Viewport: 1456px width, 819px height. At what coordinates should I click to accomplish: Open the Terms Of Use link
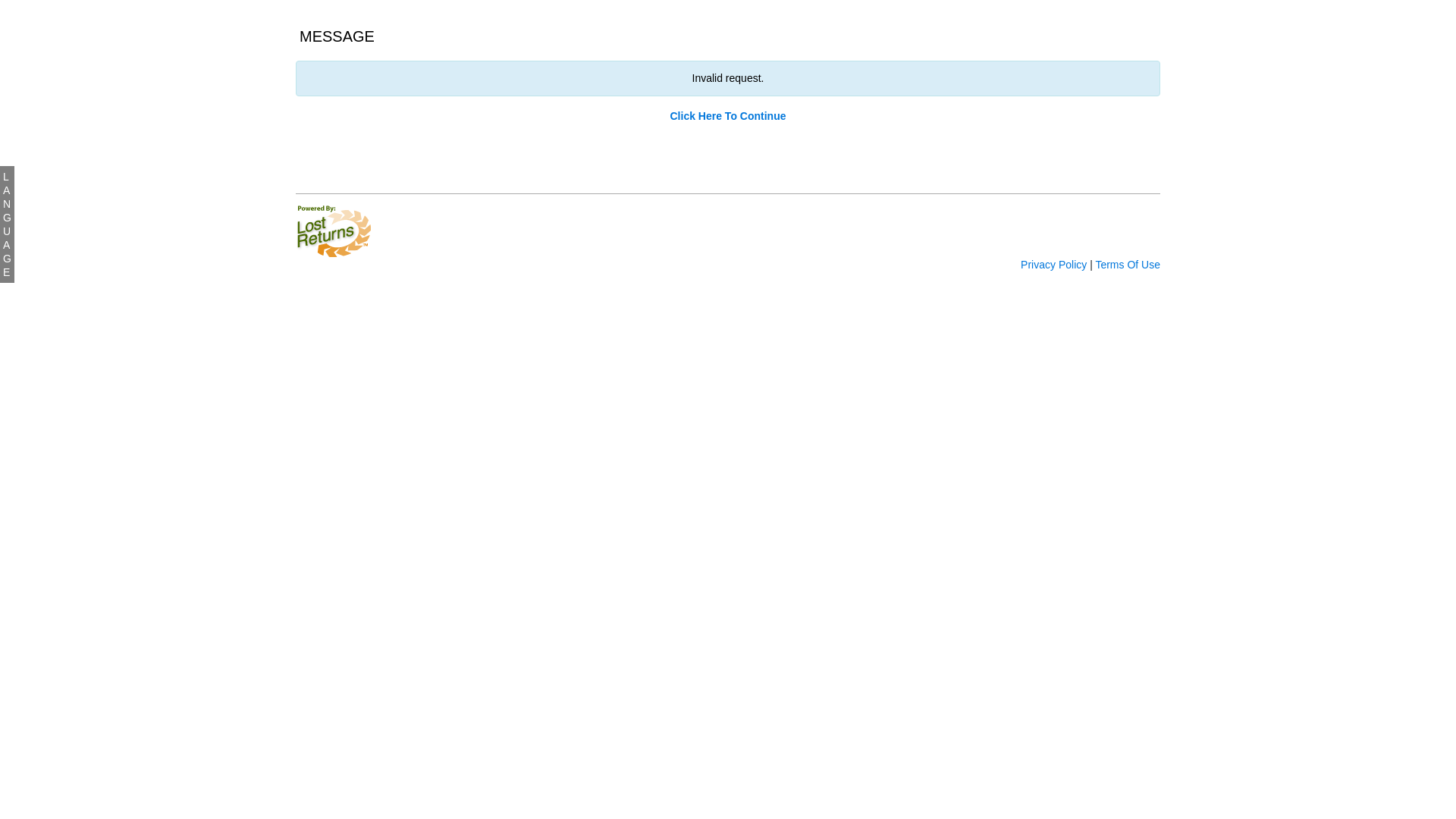[1128, 265]
